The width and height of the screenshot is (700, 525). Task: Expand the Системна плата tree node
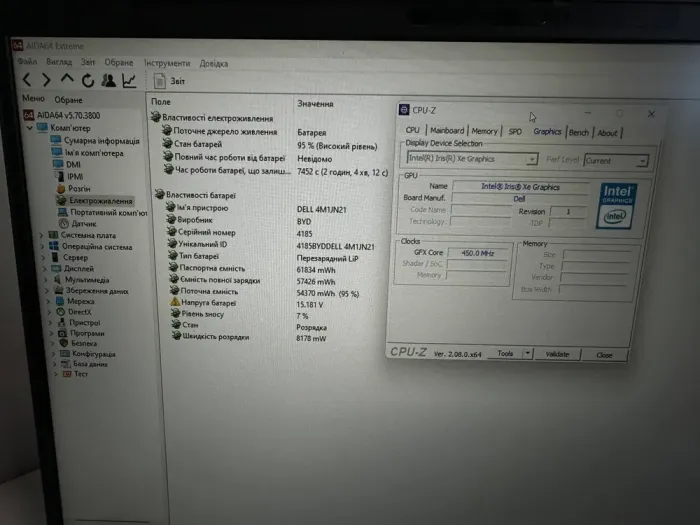pyautogui.click(x=41, y=235)
